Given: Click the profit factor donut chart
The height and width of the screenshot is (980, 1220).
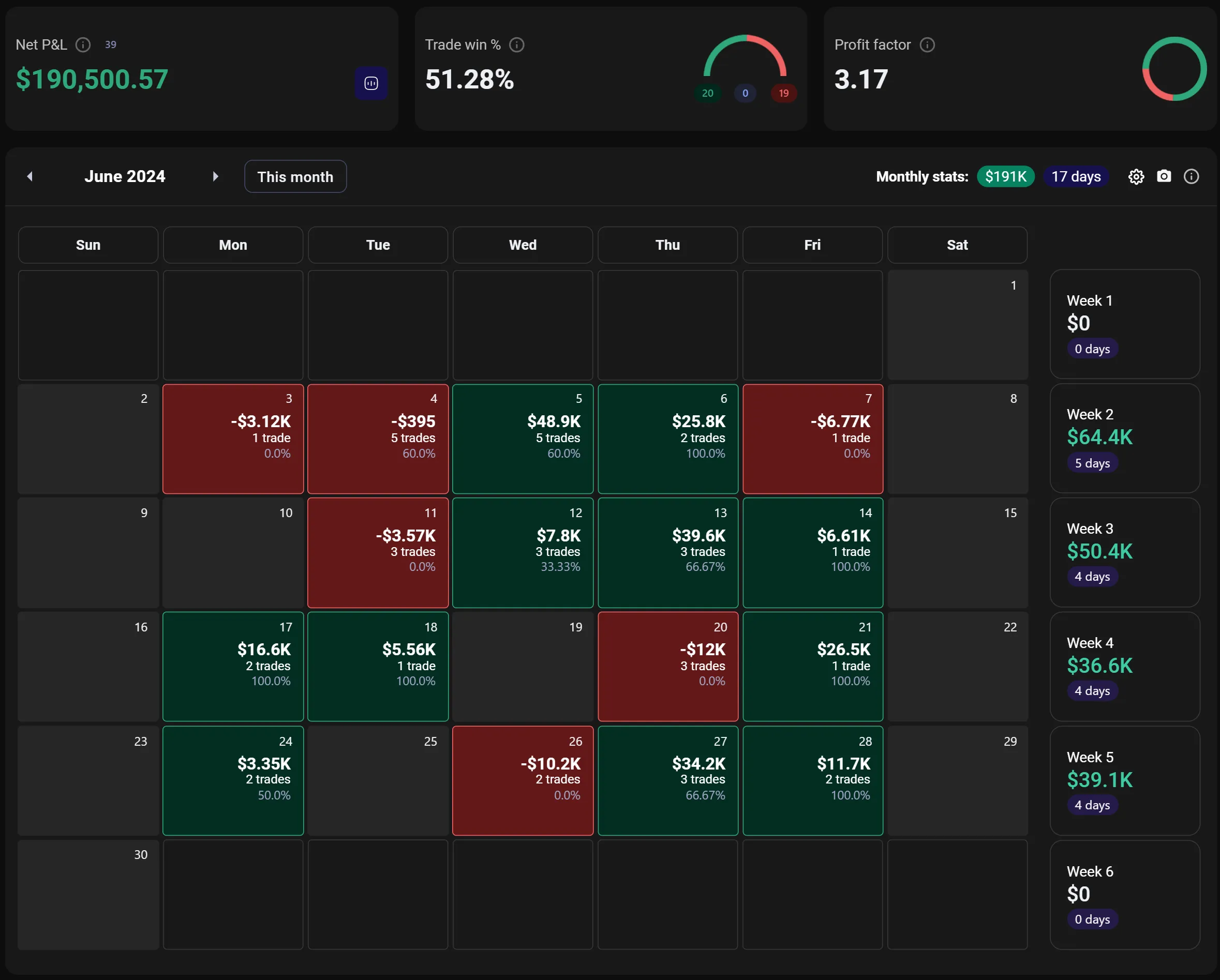Looking at the screenshot, I should click(1174, 69).
